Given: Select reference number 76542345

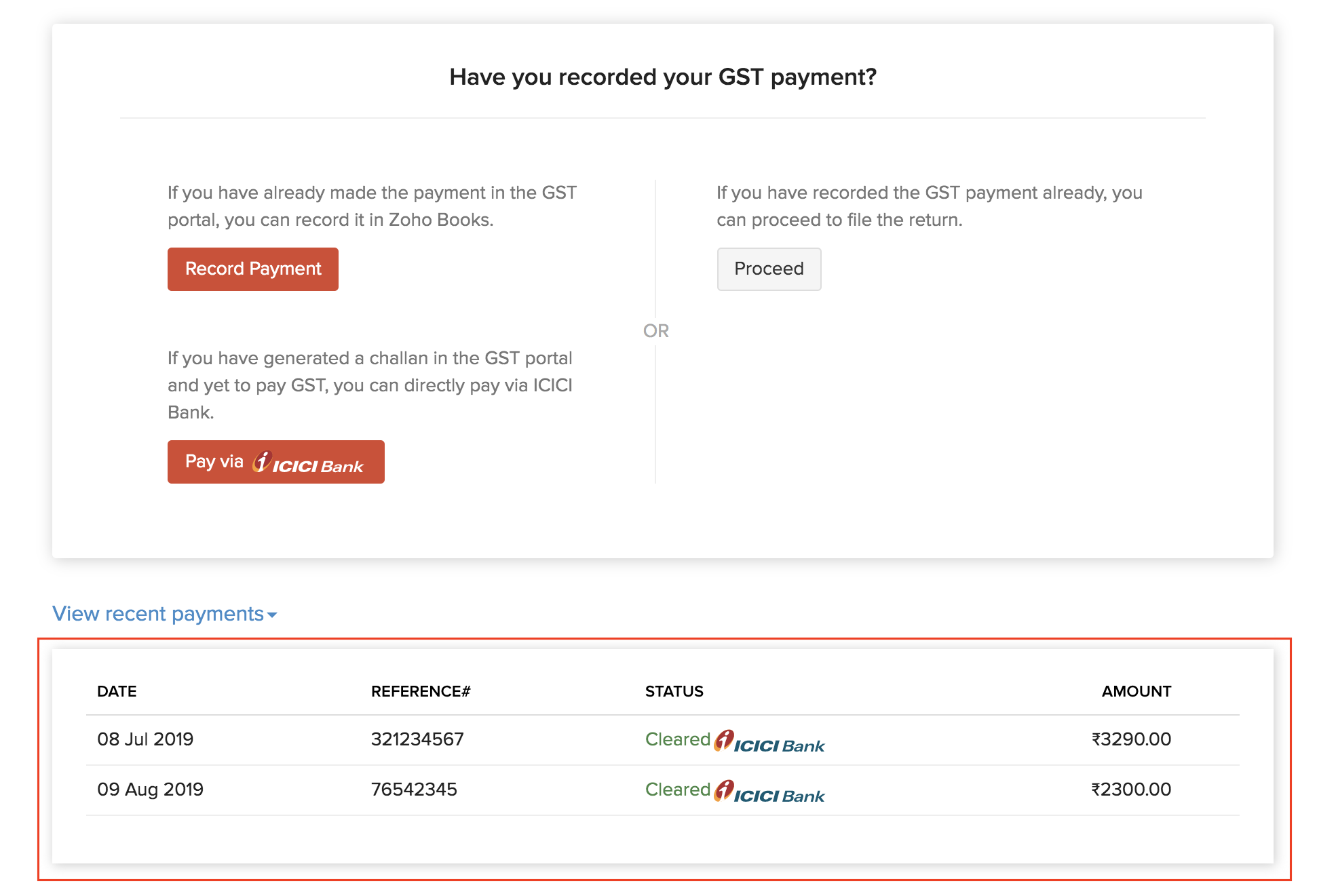Looking at the screenshot, I should 414,790.
